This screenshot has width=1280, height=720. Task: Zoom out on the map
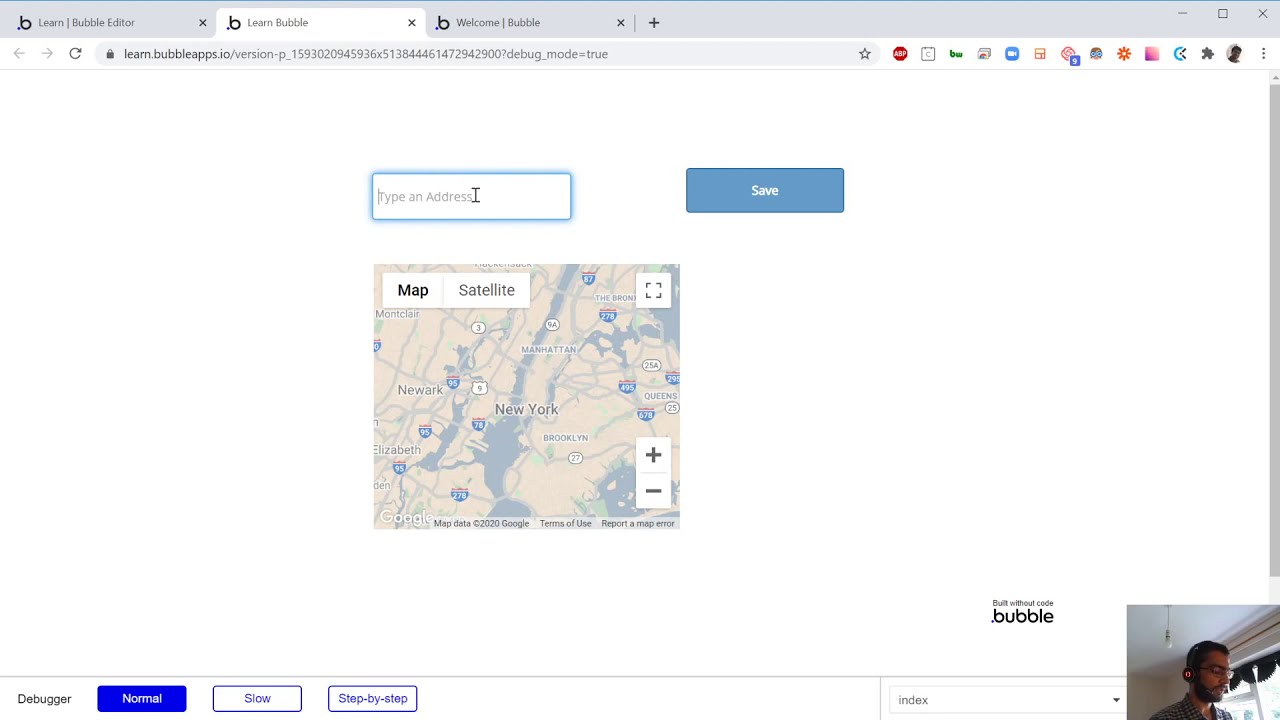pos(653,491)
